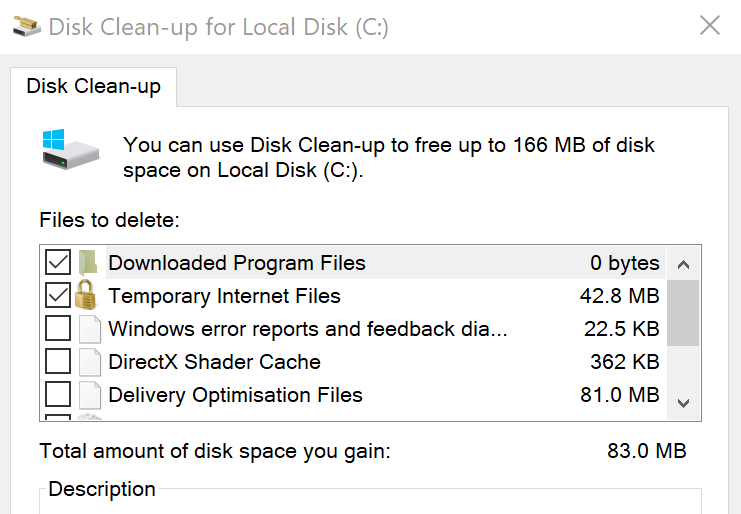
Task: Uncheck the Temporary Internet Files checkbox
Action: [x=58, y=295]
